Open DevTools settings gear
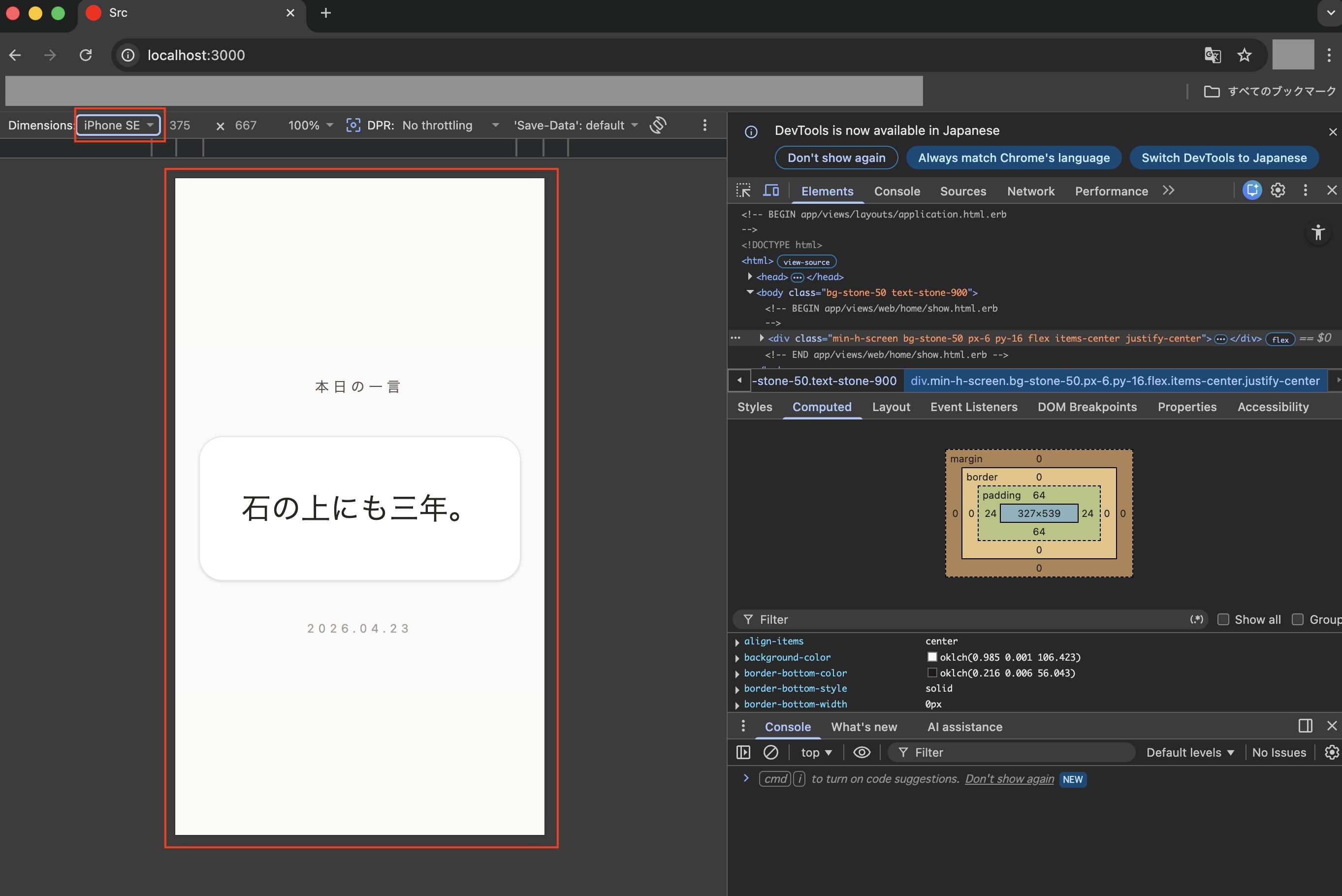 pyautogui.click(x=1278, y=191)
